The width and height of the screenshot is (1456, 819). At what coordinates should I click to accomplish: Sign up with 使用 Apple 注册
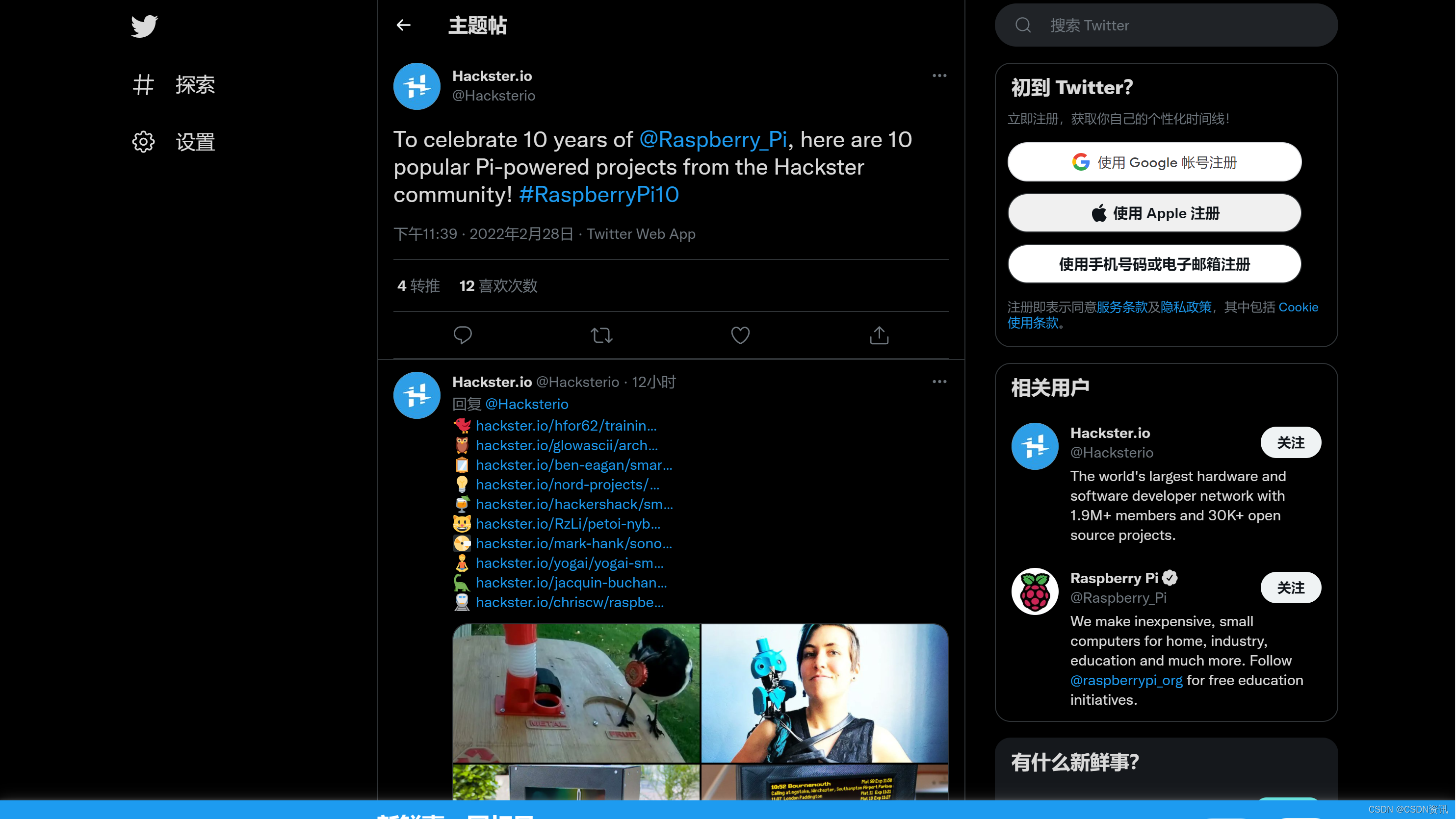(1154, 213)
